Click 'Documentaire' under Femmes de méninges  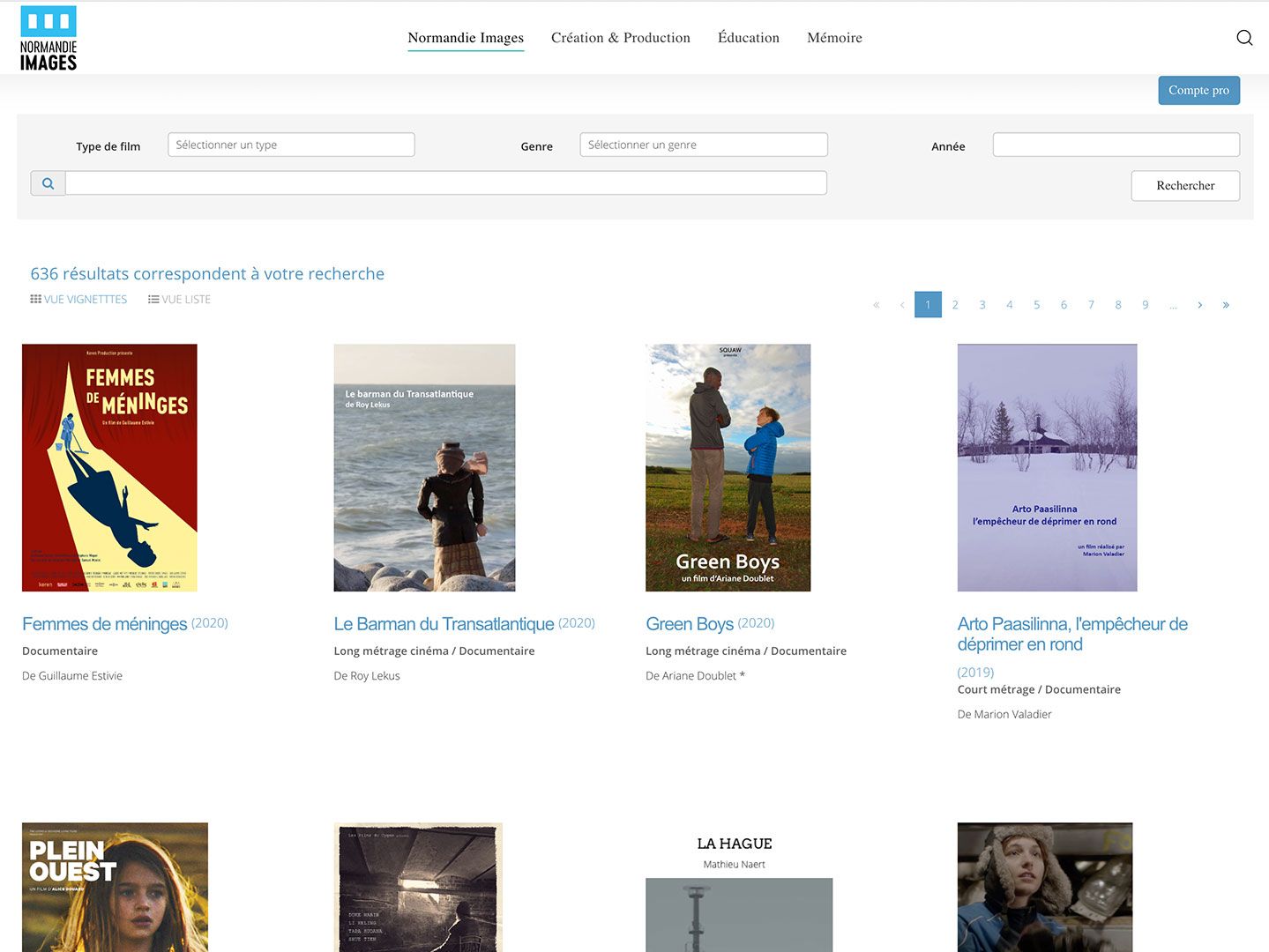60,651
